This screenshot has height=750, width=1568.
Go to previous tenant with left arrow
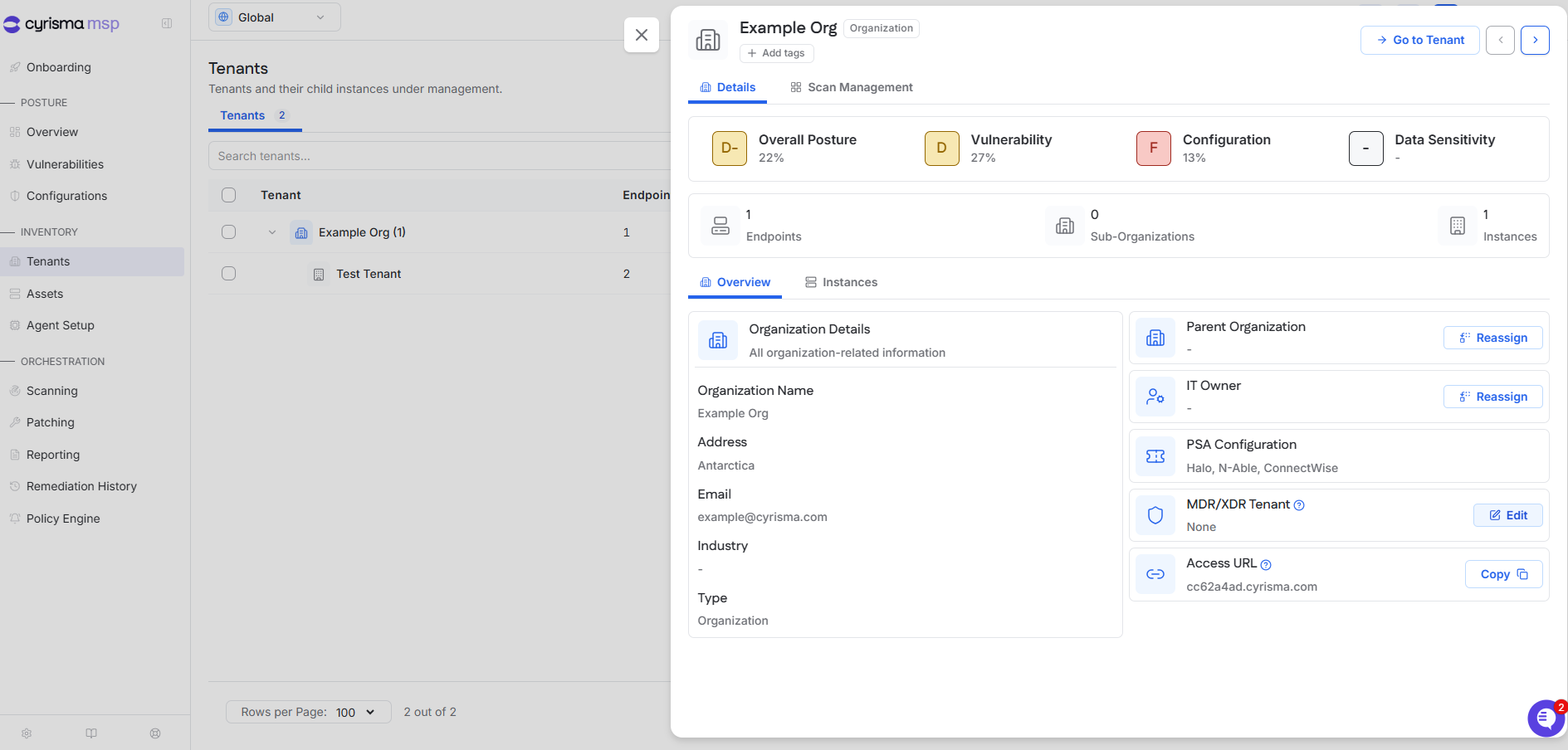point(1500,40)
